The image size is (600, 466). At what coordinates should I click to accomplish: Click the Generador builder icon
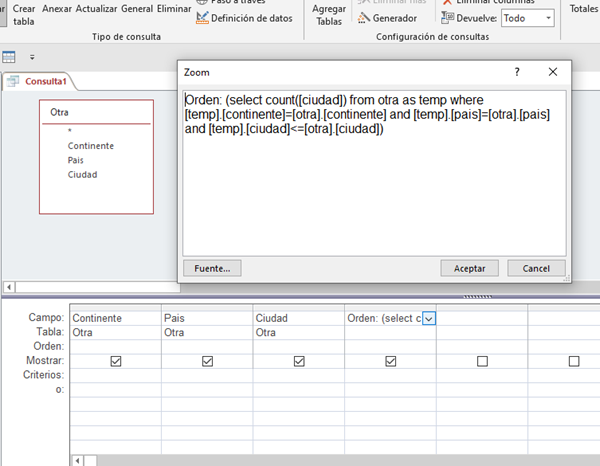(364, 18)
